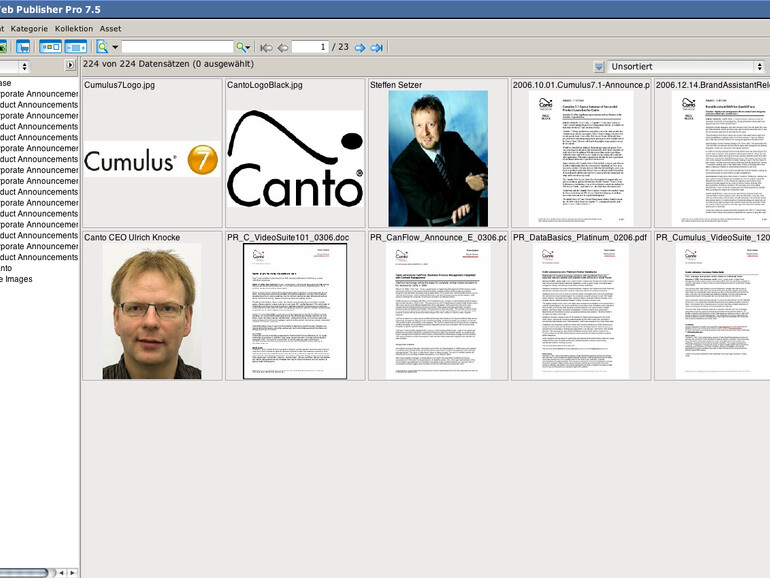Select the PR_CanFlow_Announce_E_0306 thumbnail

(438, 311)
